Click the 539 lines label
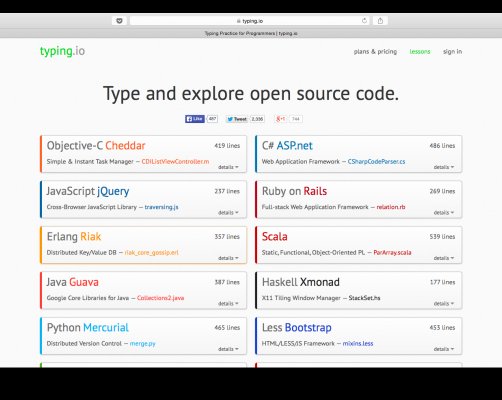Image resolution: width=502 pixels, height=400 pixels. [442, 237]
